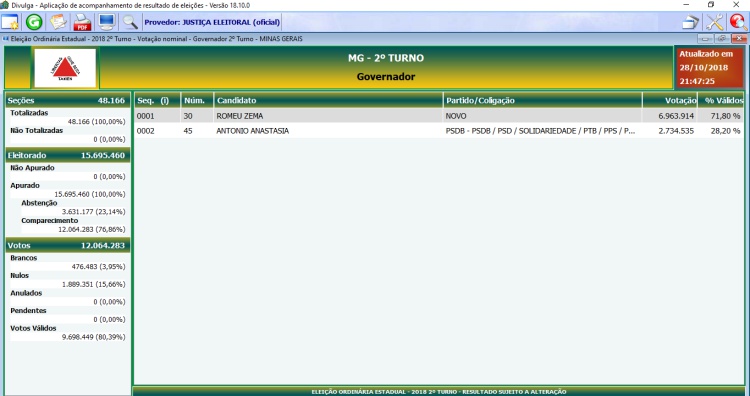Open cascading windows toolbar icon

(x=690, y=22)
